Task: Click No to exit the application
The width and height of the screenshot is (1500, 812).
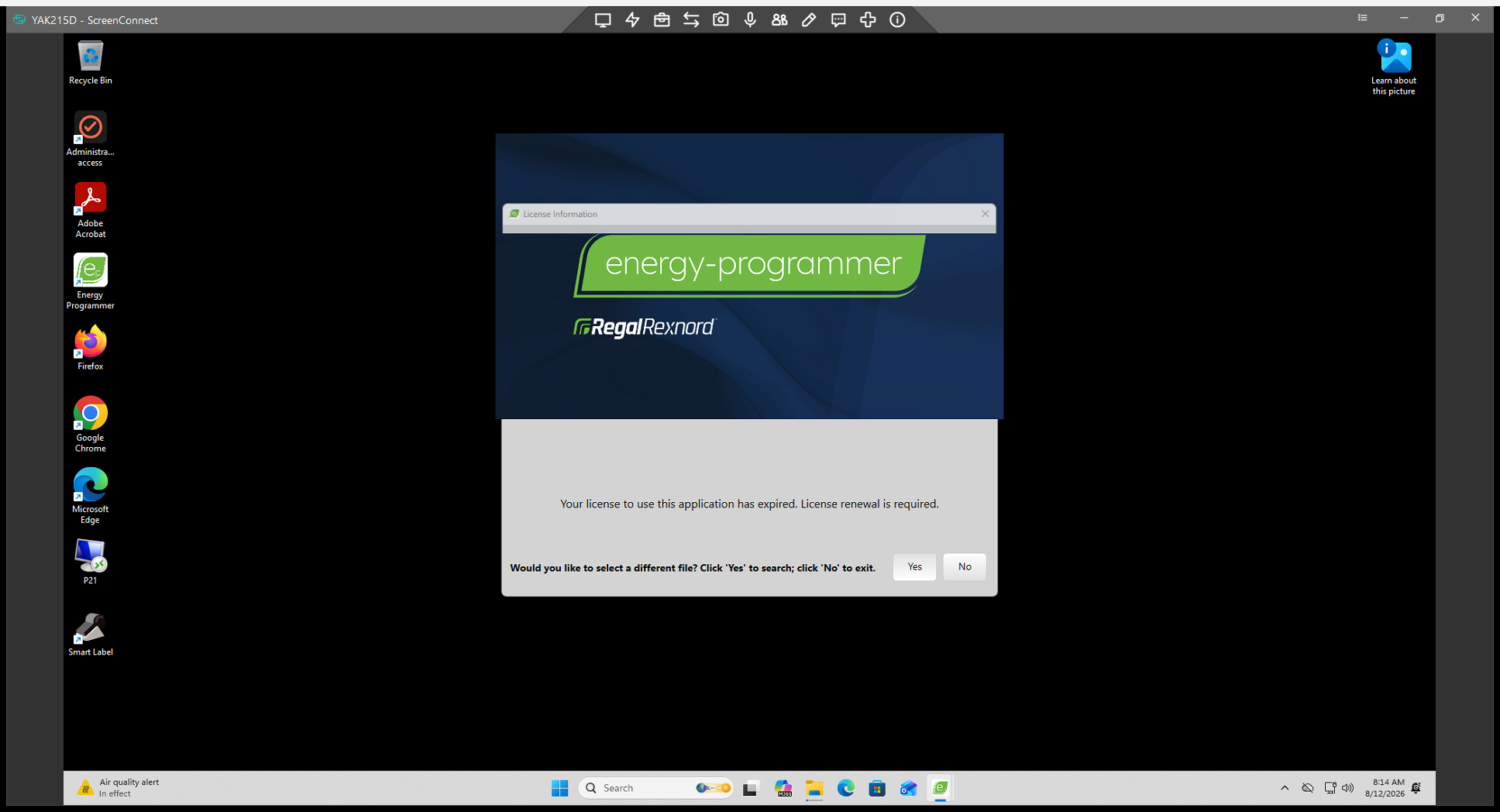Action: pos(965,566)
